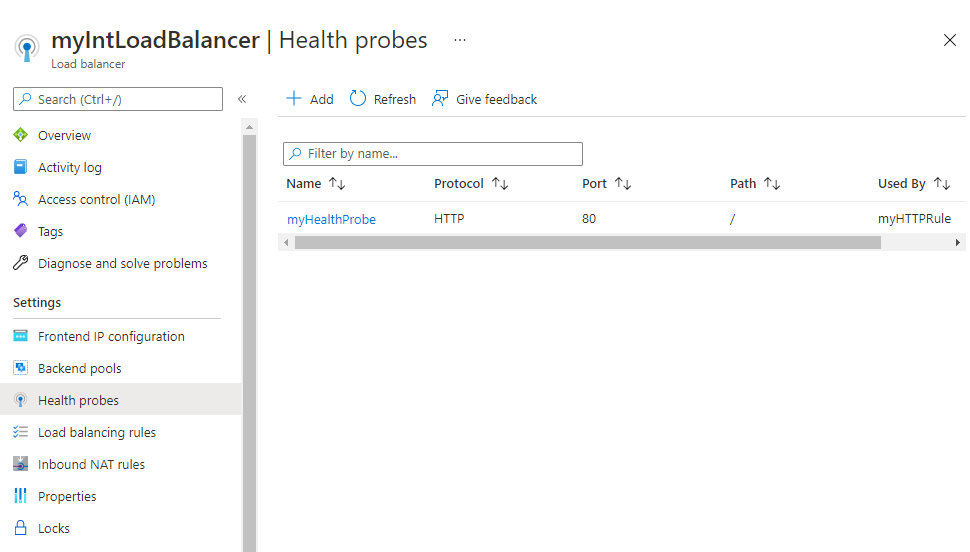
Task: Open the Overview icon in sidebar
Action: coord(20,135)
